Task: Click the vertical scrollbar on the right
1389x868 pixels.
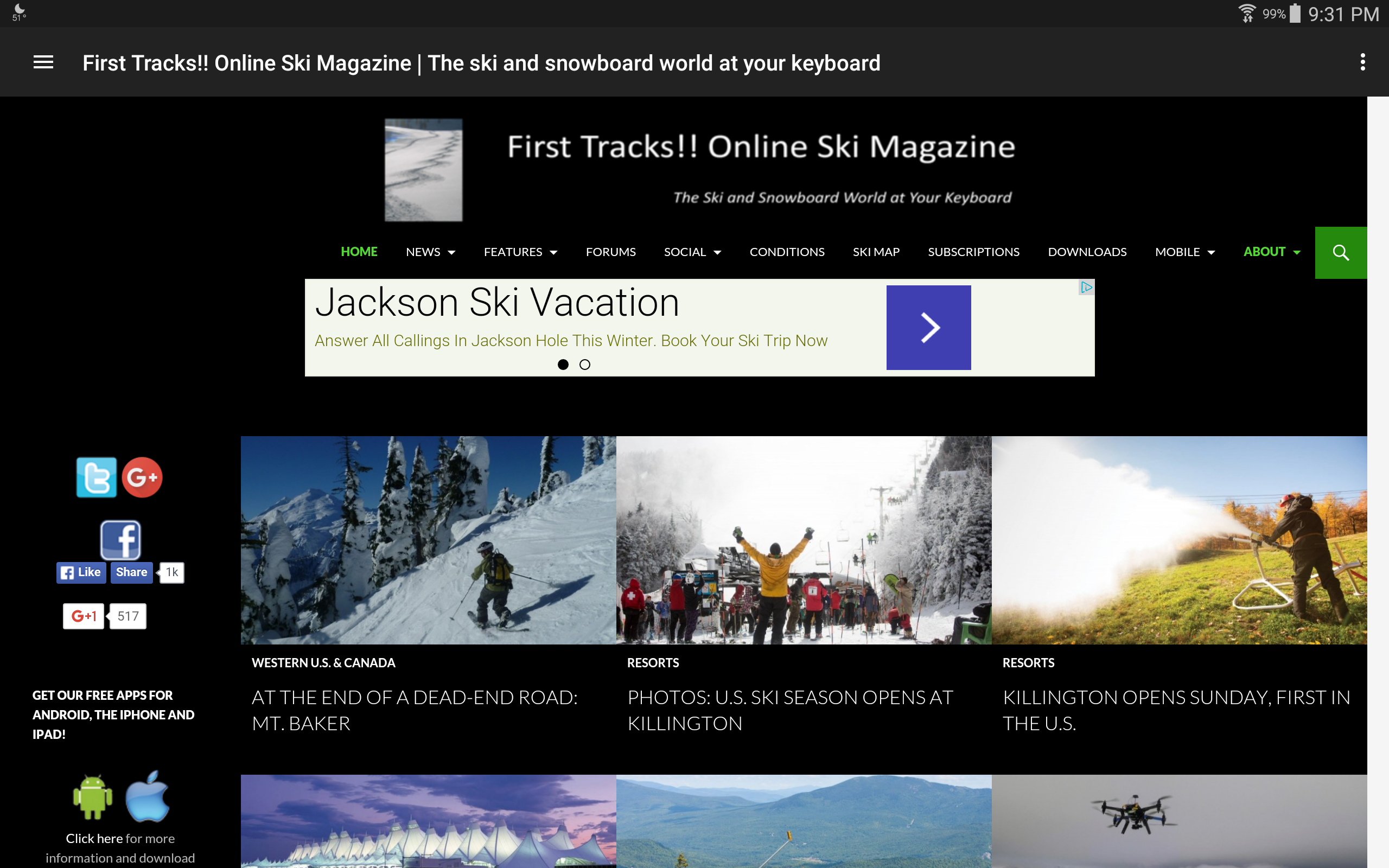Action: coord(1378,482)
